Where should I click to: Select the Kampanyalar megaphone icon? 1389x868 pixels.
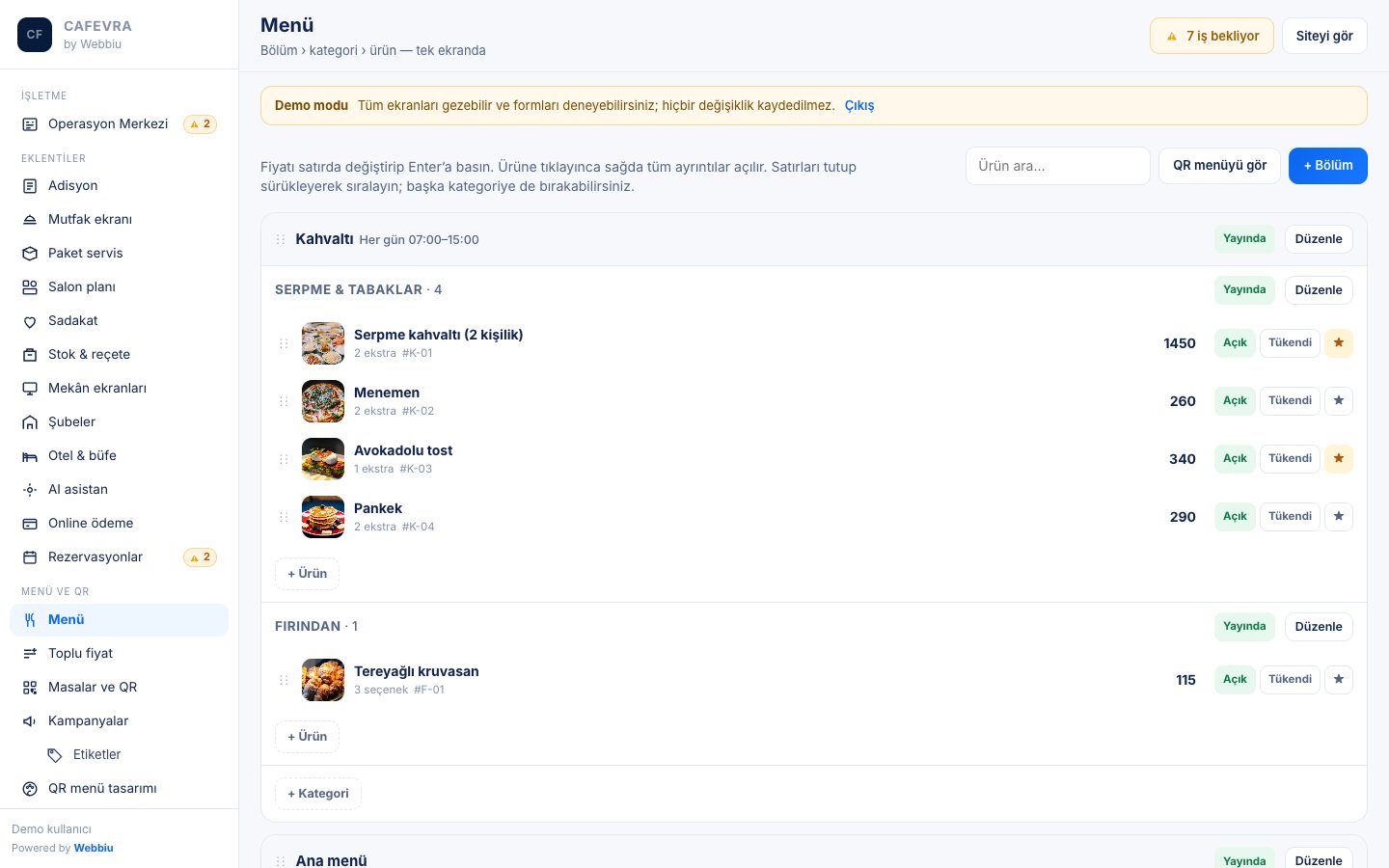[30, 721]
